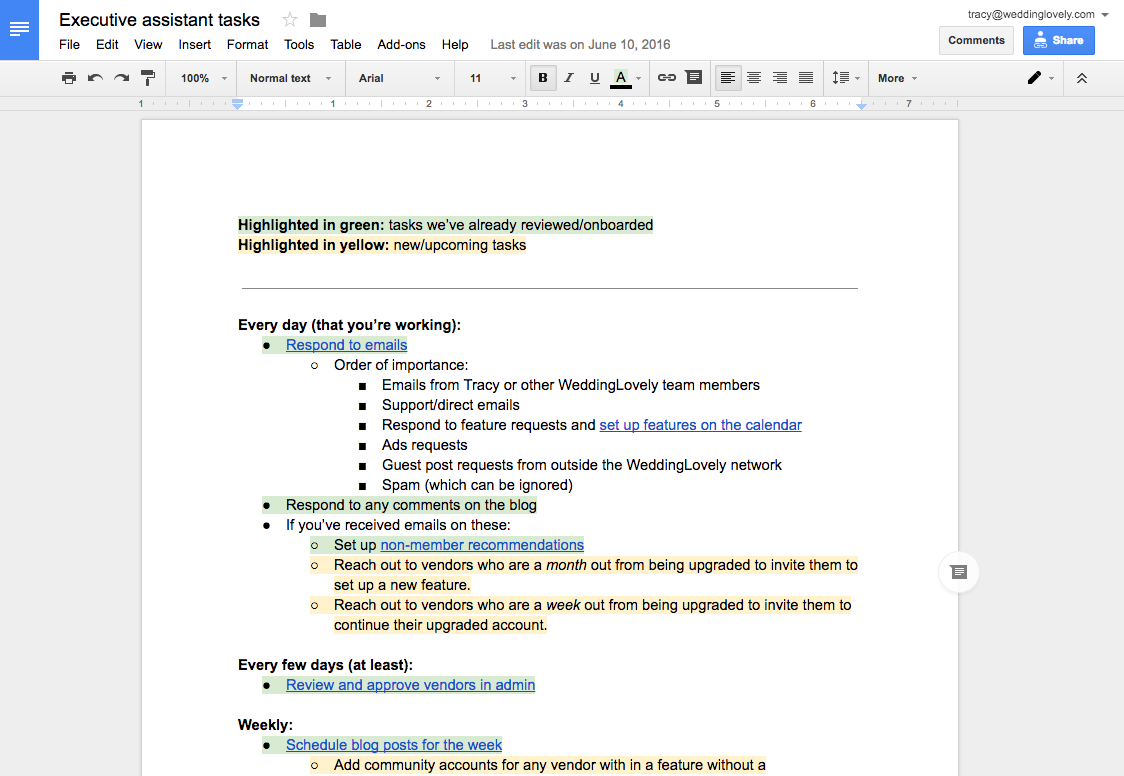Click the Spam (which can be ignored) bullet

[x=477, y=485]
